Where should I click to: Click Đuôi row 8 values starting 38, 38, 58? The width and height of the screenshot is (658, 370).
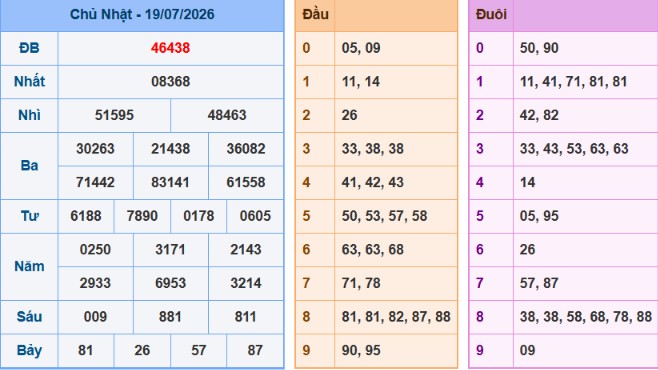586,316
